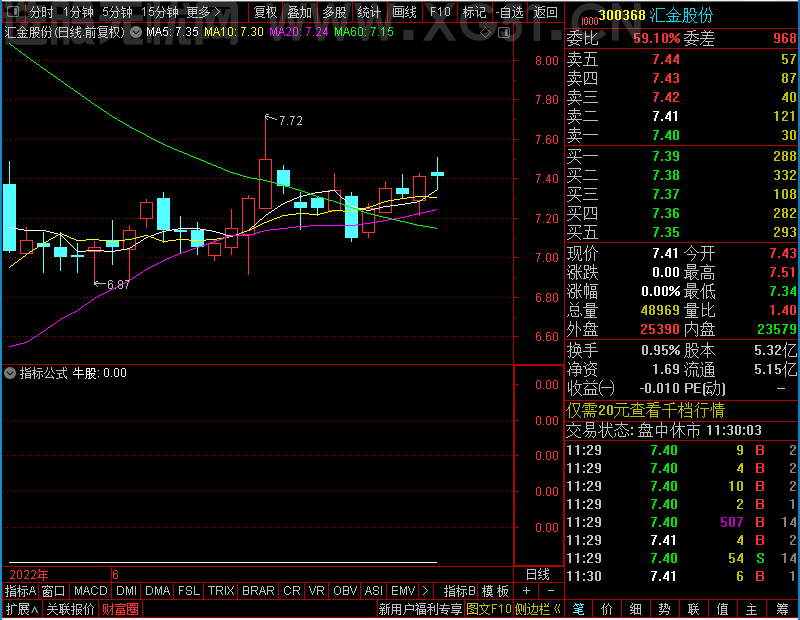Screen dimensions: 800x620
Task: Switch to the MACD indicator
Action: click(91, 591)
